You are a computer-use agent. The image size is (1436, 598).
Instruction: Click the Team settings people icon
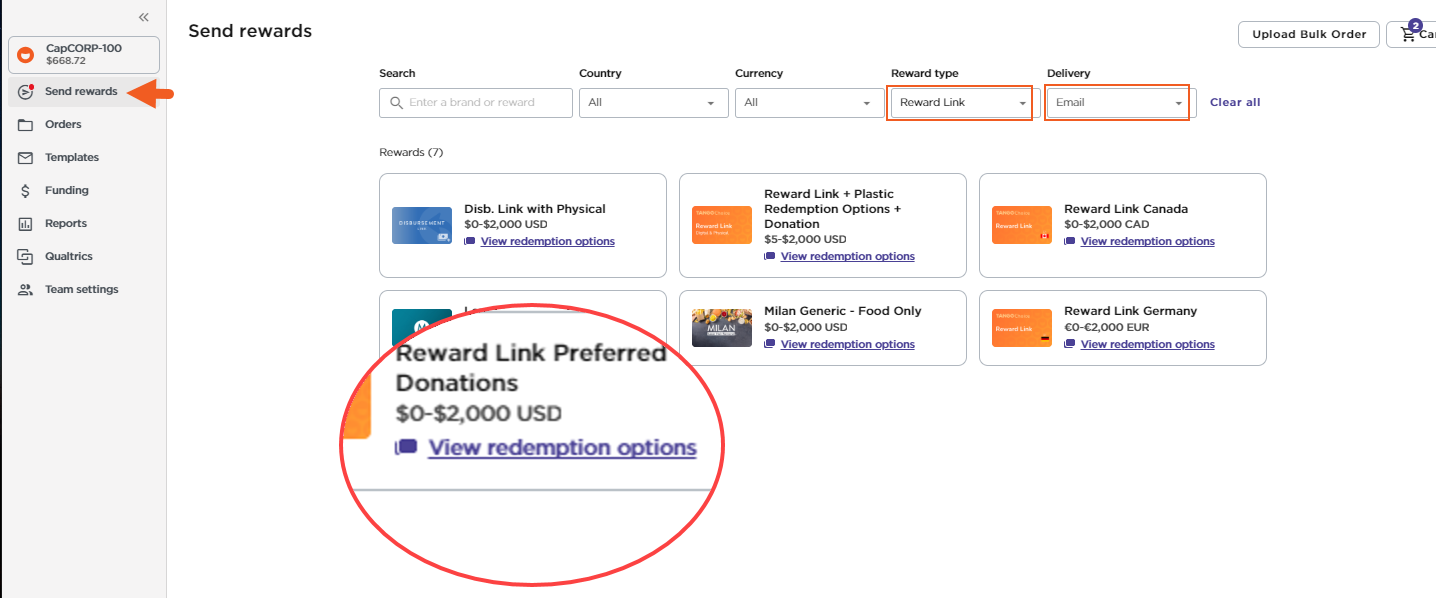click(26, 290)
